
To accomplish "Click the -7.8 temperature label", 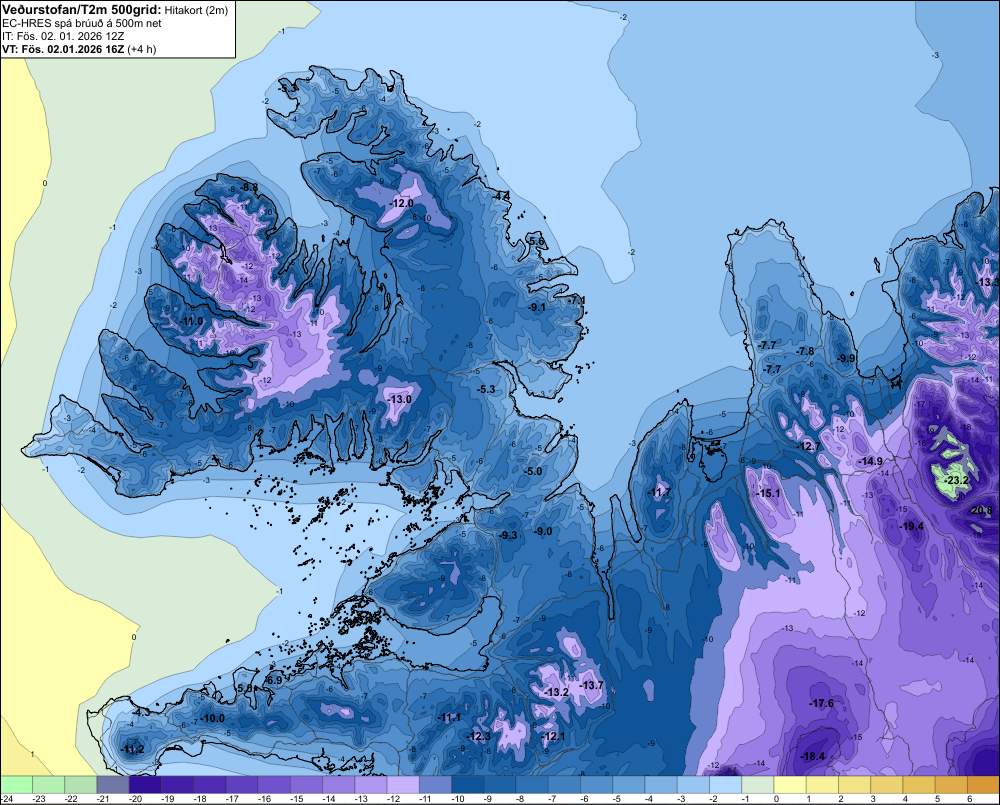I will click(x=805, y=351).
